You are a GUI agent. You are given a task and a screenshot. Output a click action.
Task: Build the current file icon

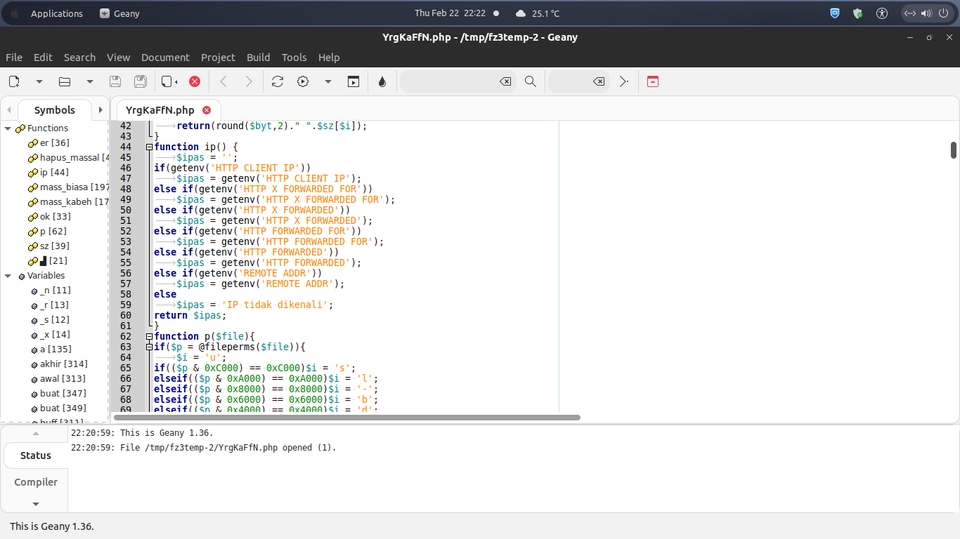303,81
